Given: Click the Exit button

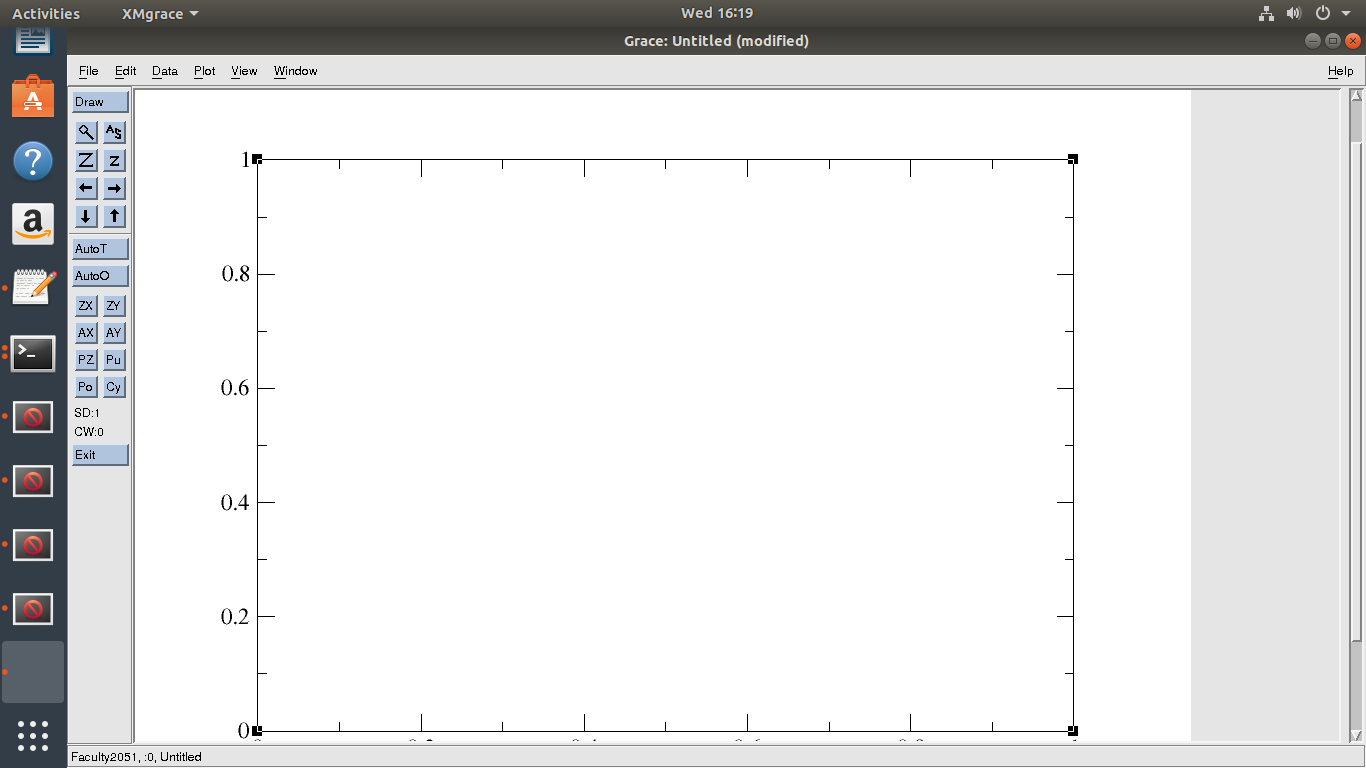Looking at the screenshot, I should click(x=100, y=455).
